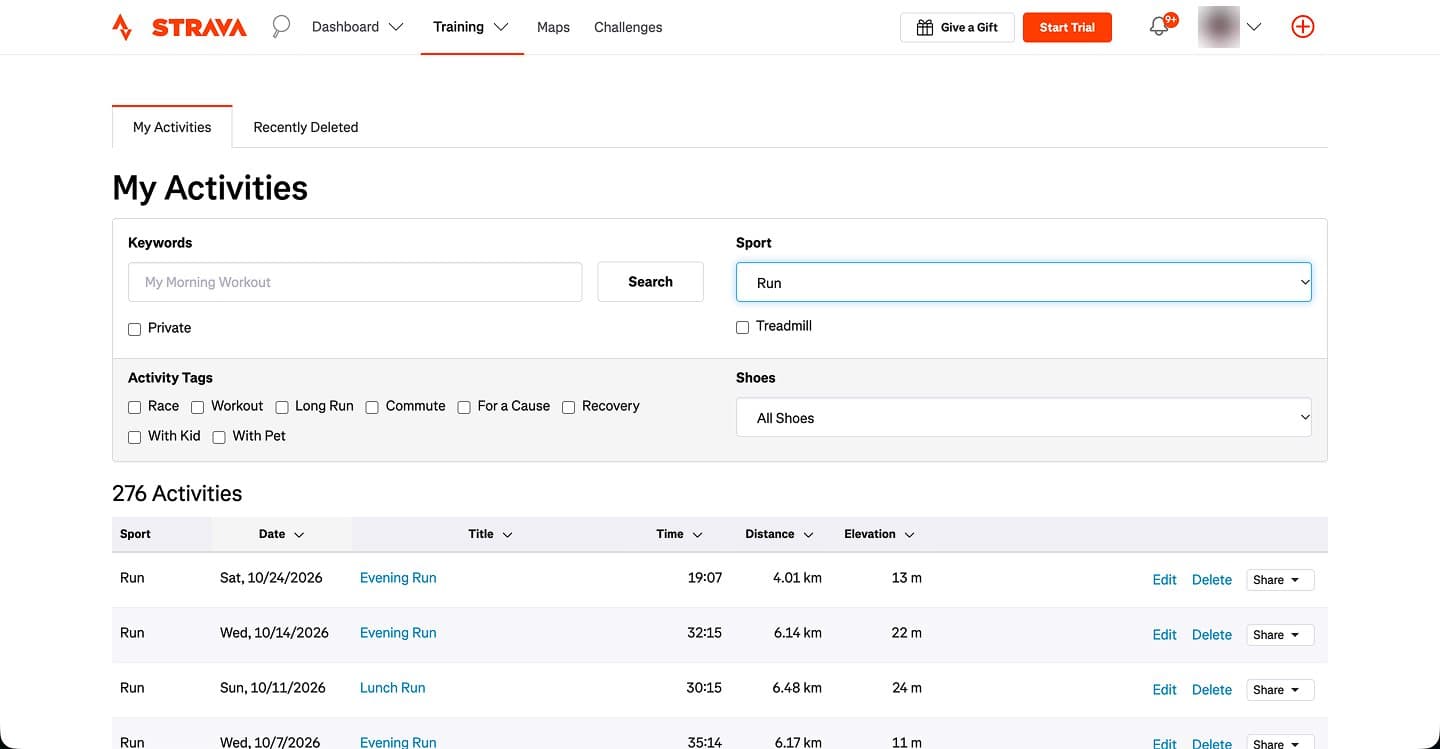Sort activities by Date column
Viewport: 1440px width, 749px height.
coord(281,534)
